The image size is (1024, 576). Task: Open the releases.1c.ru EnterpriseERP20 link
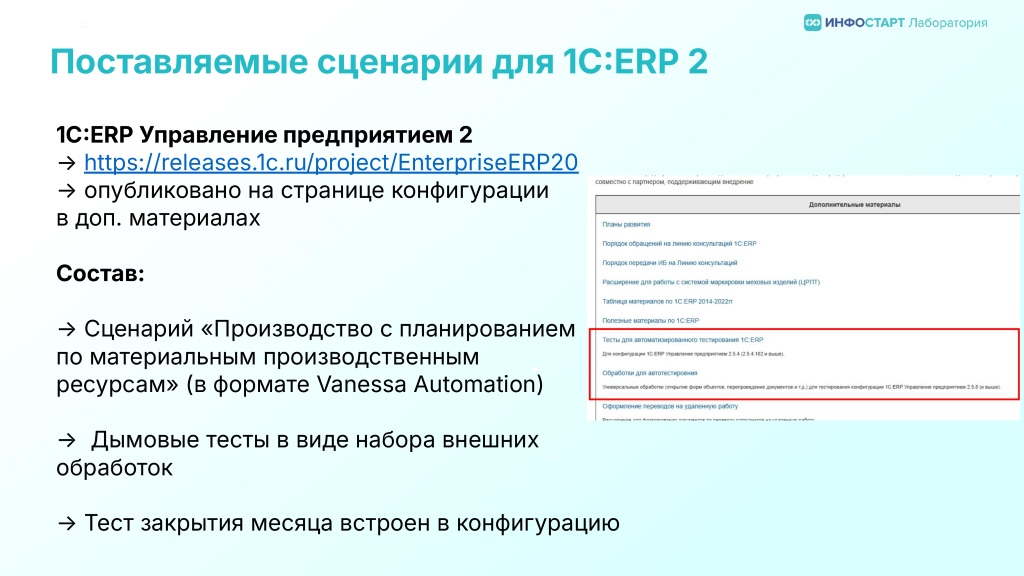331,163
